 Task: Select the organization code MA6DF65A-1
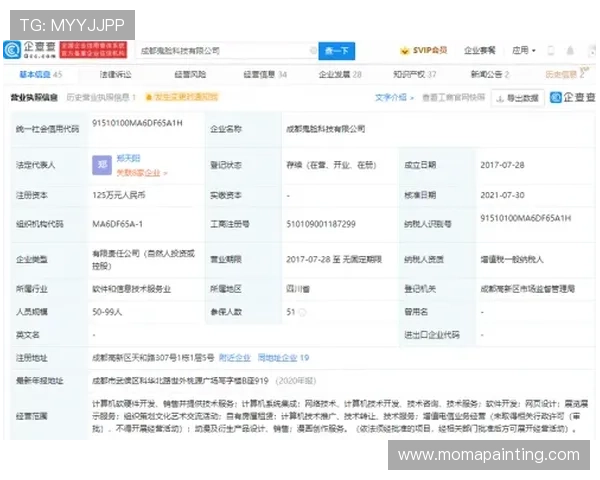point(117,224)
